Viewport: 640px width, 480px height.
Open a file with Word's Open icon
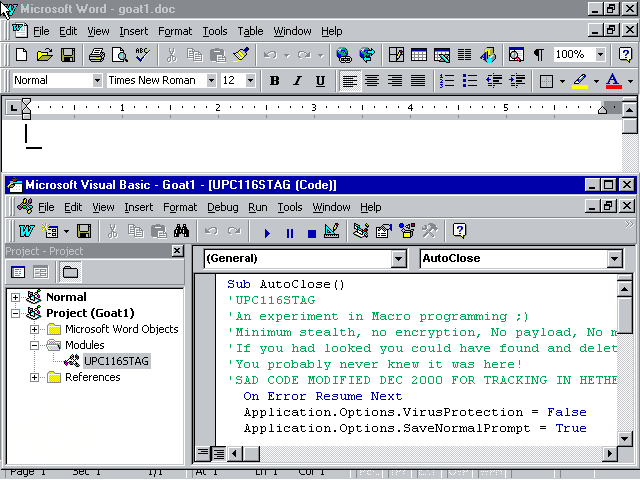tap(45, 55)
